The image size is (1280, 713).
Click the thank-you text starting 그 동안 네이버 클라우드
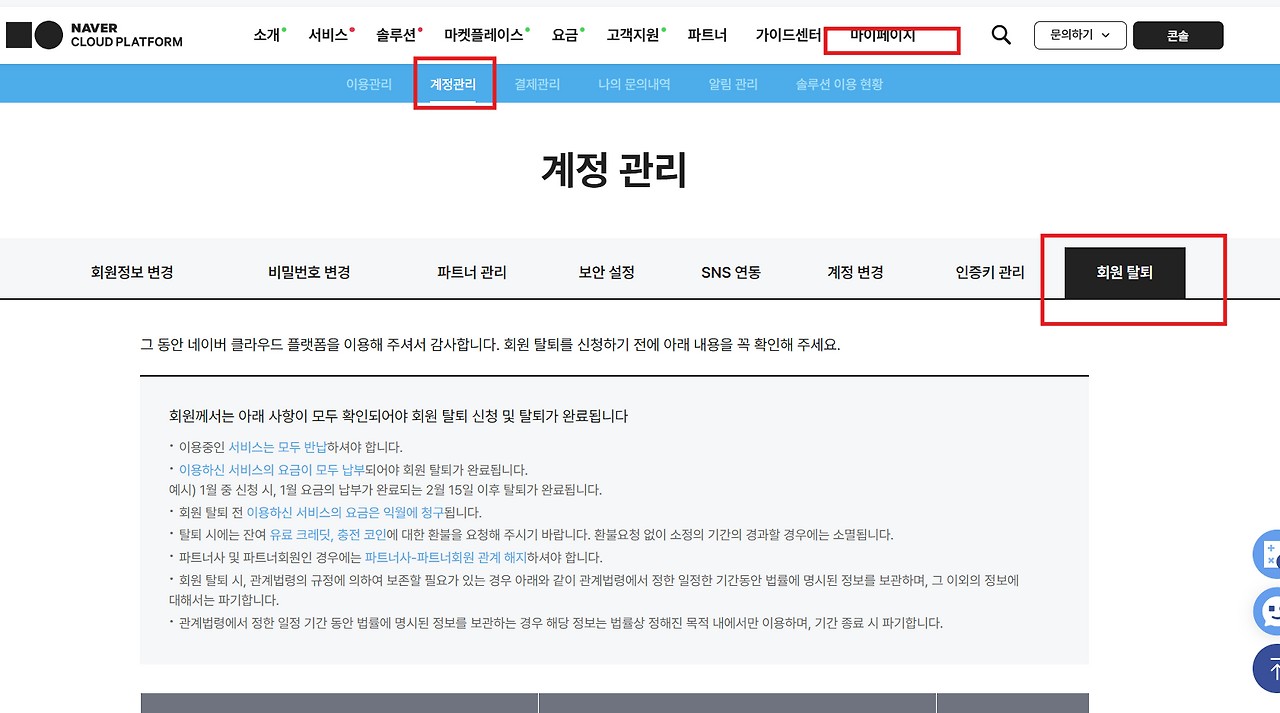point(490,345)
